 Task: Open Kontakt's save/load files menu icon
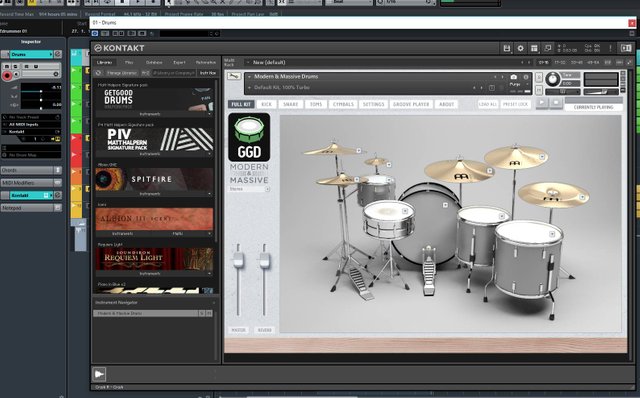[507, 48]
